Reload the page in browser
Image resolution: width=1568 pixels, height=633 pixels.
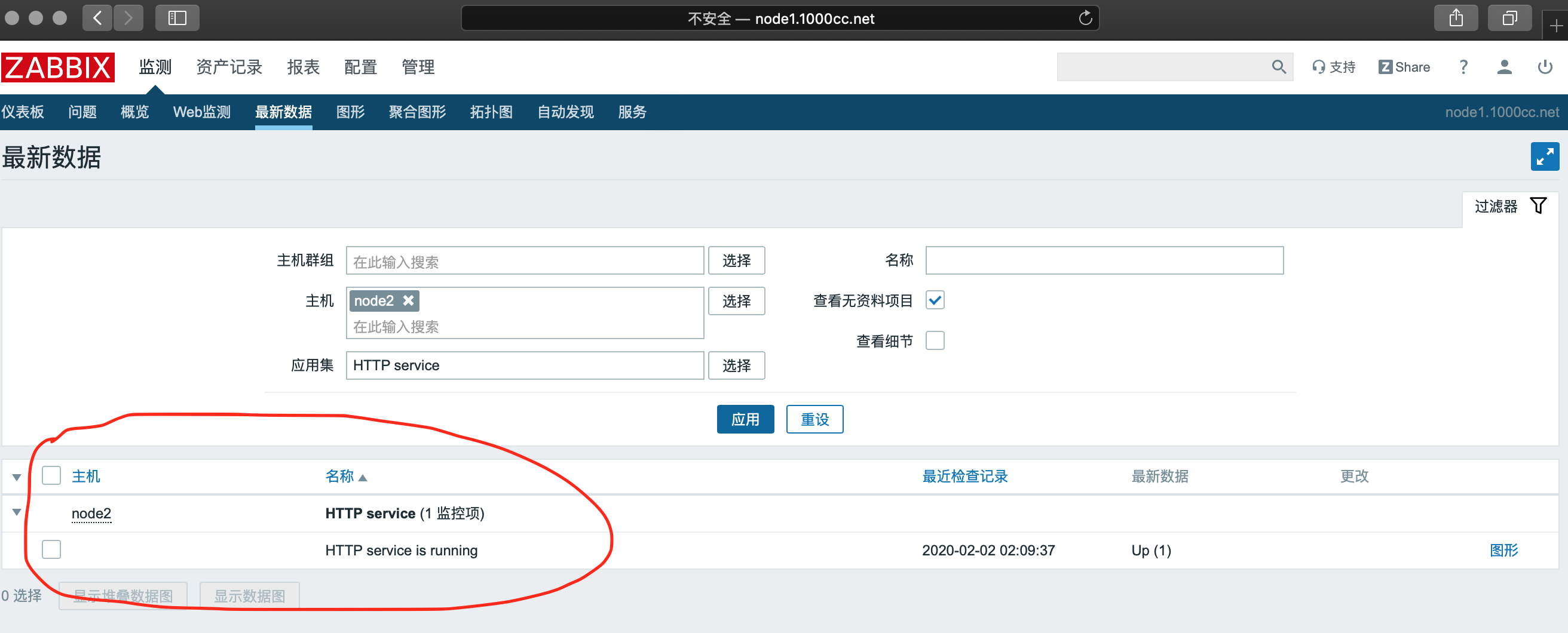(x=1085, y=19)
